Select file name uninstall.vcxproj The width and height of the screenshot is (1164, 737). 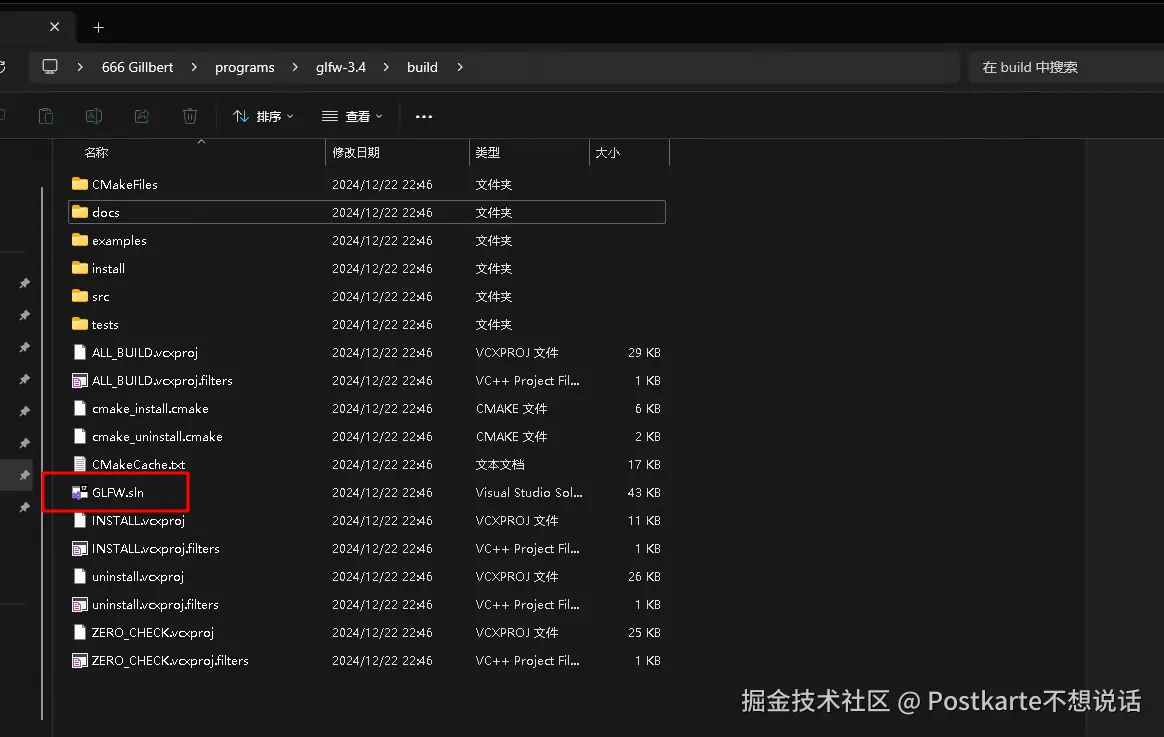tap(137, 577)
